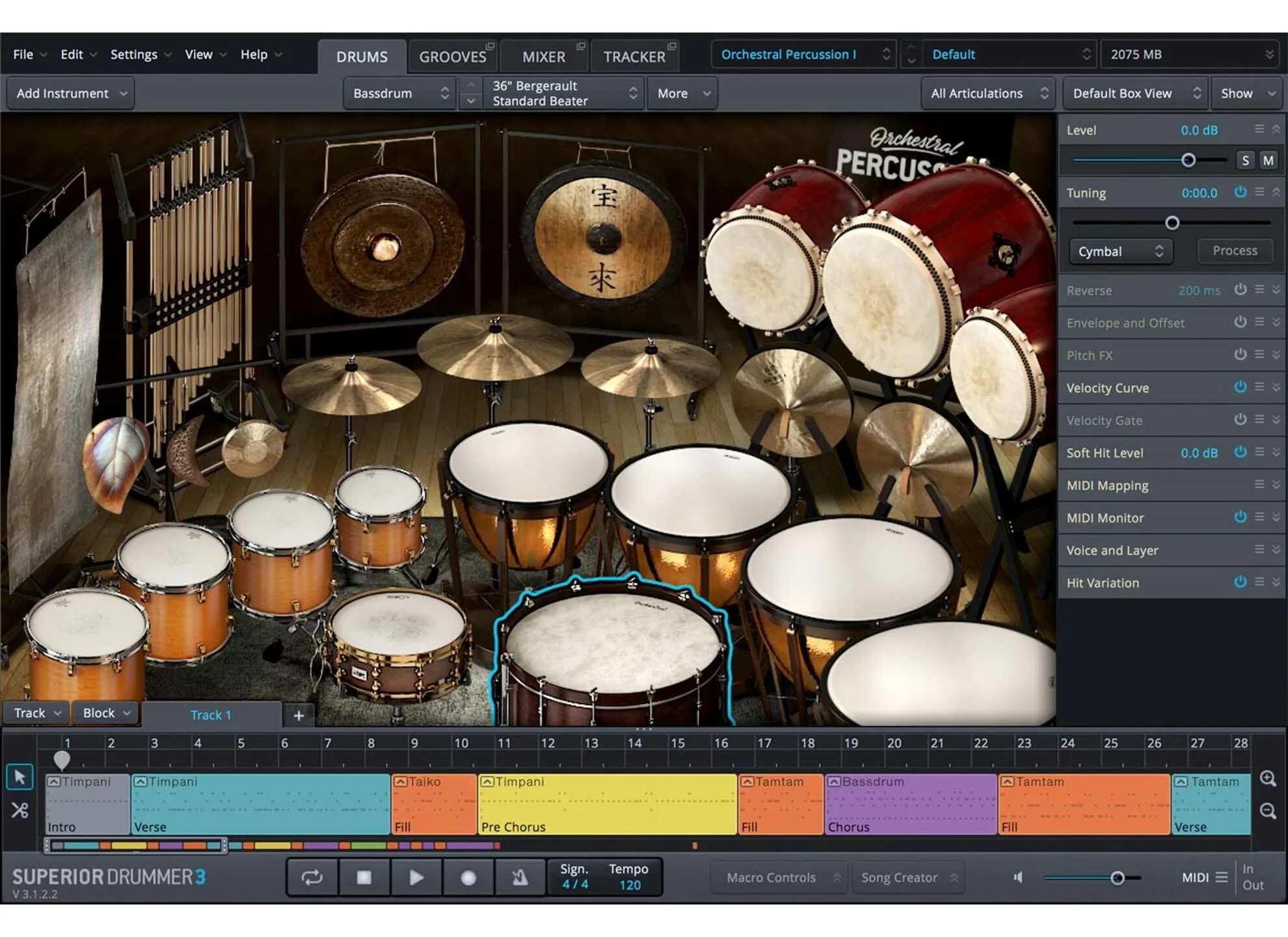
Task: Enable the Reverse effect power toggle
Action: point(1241,290)
